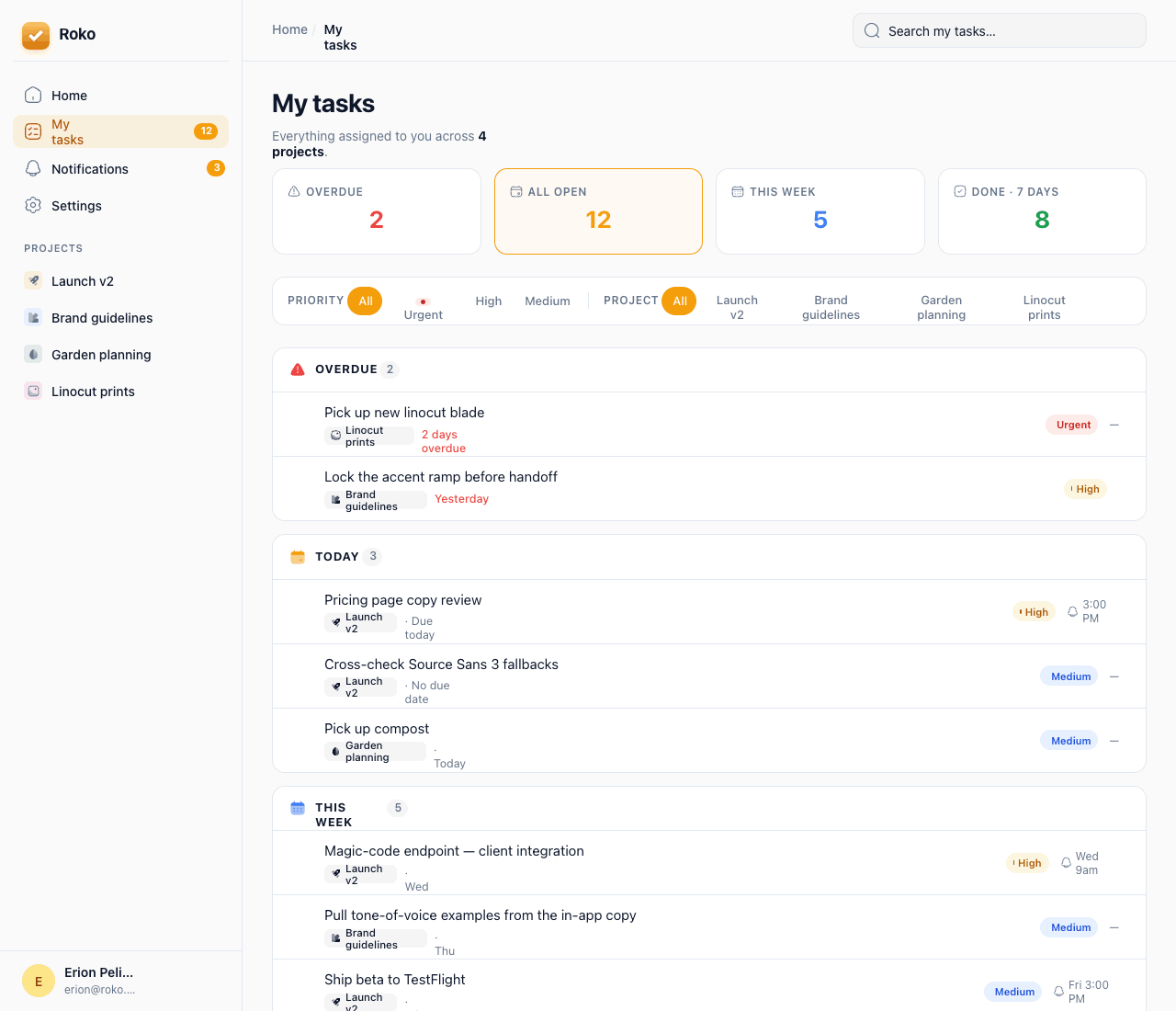Click the Launch v2 rocket icon in sidebar
1176x1011 pixels.
(33, 280)
